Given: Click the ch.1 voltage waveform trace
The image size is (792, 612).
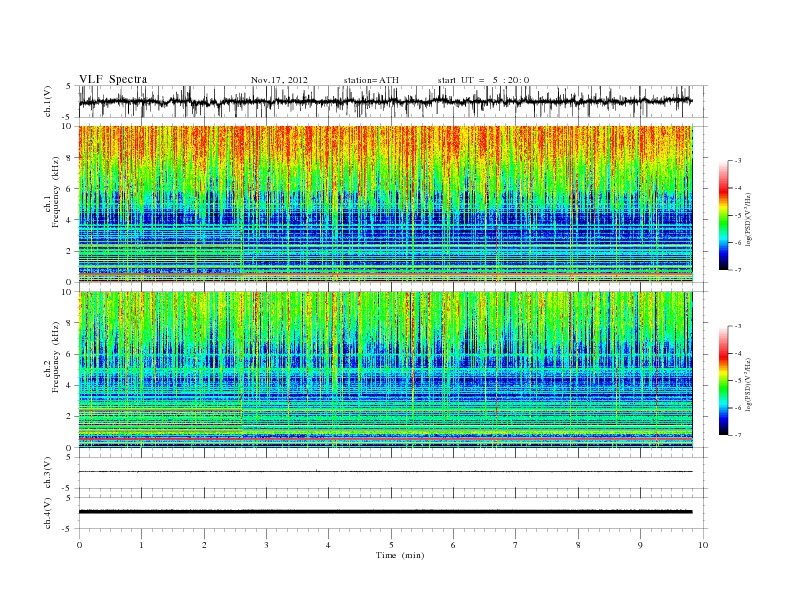Looking at the screenshot, I should pos(385,101).
